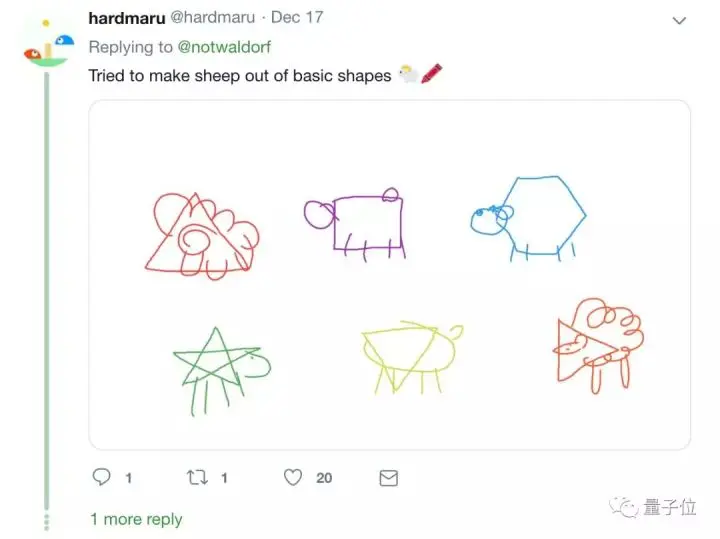Click the orange curly sheep sketch
This screenshot has width=720, height=539.
[x=597, y=343]
